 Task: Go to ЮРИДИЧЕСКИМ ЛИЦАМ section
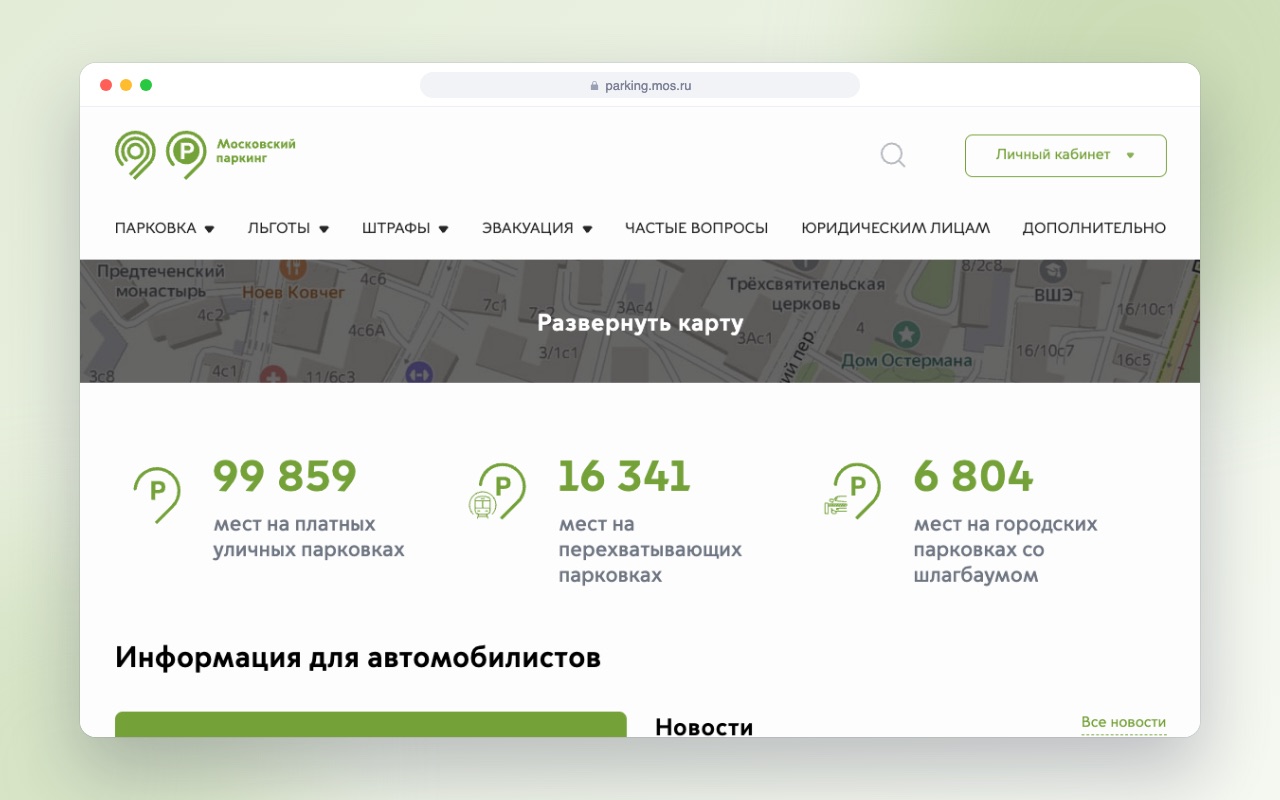coord(895,228)
